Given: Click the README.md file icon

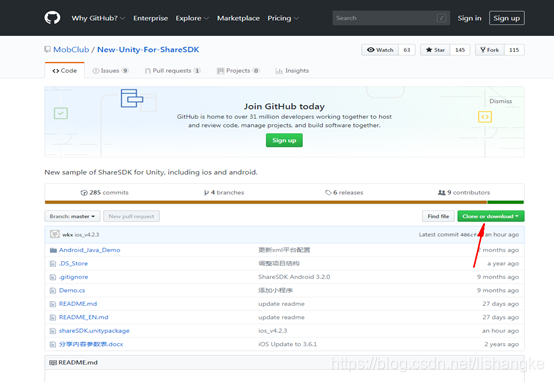Looking at the screenshot, I should pos(53,304).
